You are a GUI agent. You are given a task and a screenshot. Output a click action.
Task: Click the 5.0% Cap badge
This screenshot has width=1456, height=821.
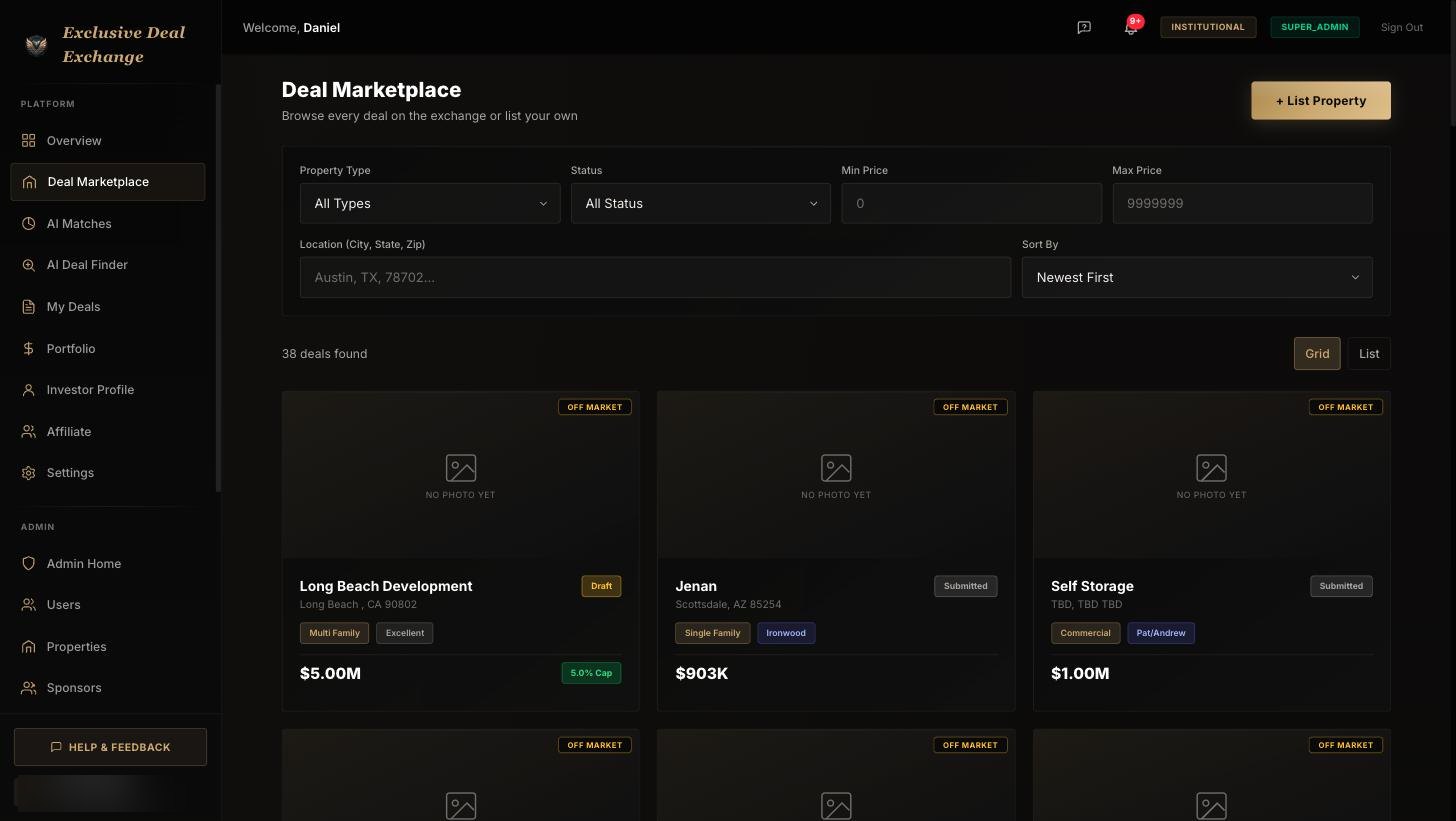point(591,673)
